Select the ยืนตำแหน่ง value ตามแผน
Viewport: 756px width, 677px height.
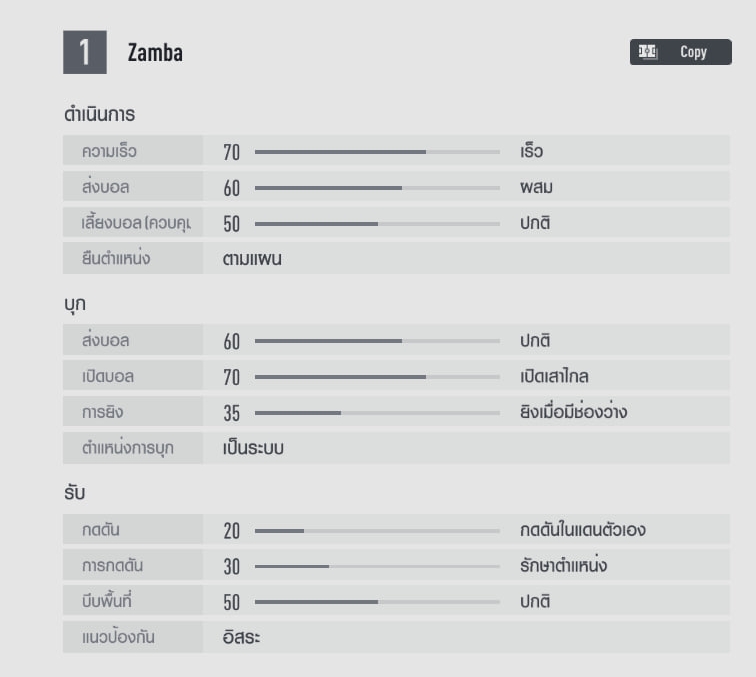tap(252, 259)
